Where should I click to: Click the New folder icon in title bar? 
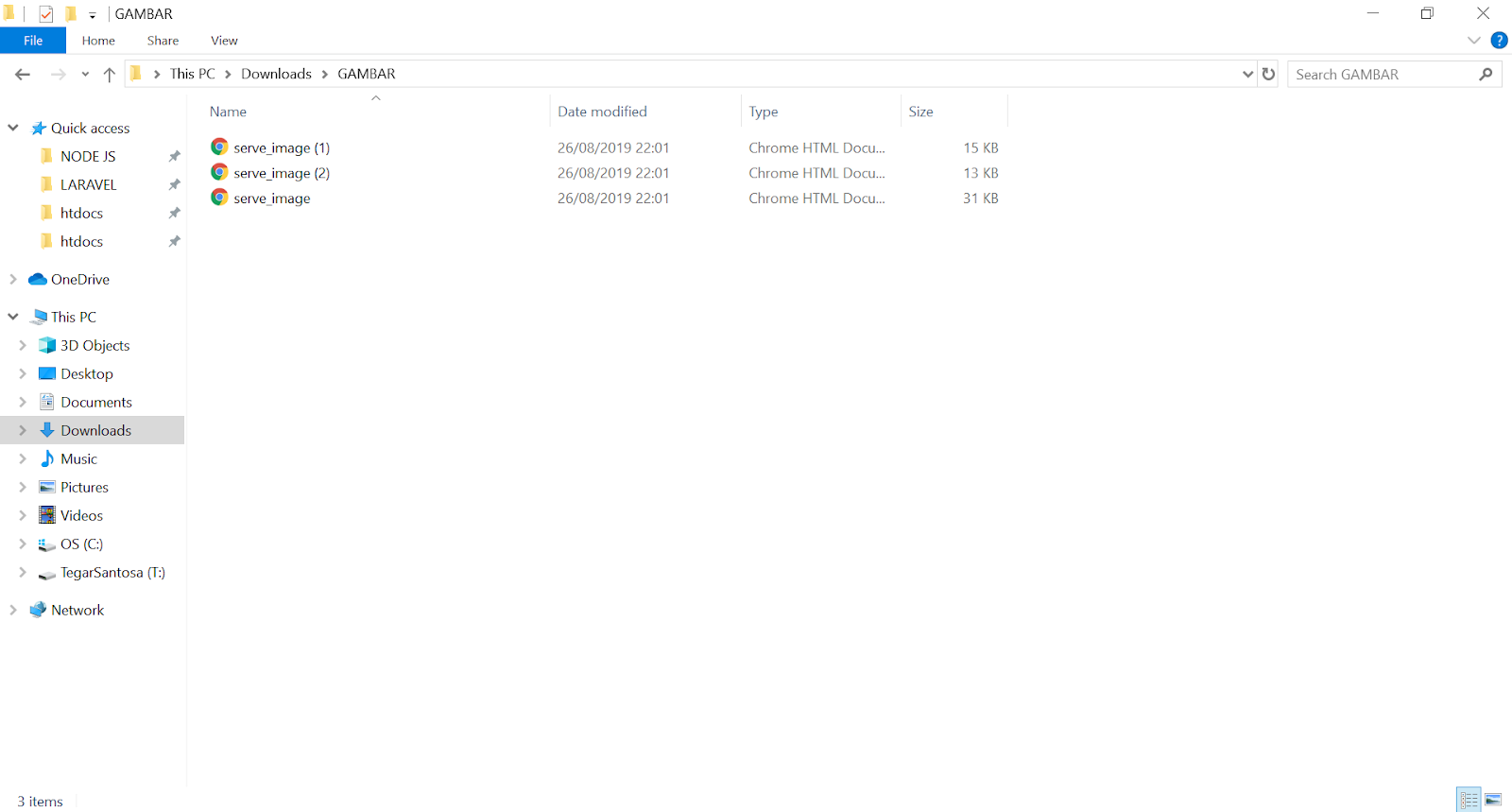[70, 14]
